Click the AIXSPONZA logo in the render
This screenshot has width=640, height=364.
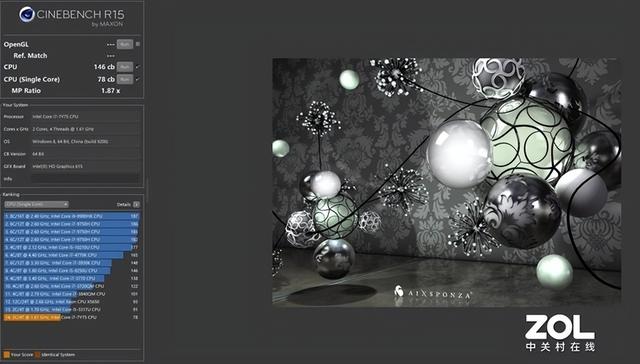pyautogui.click(x=433, y=292)
